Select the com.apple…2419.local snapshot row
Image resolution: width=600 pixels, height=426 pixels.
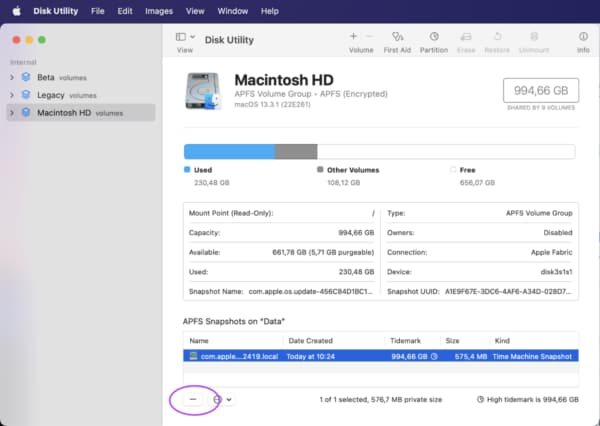tap(381, 356)
